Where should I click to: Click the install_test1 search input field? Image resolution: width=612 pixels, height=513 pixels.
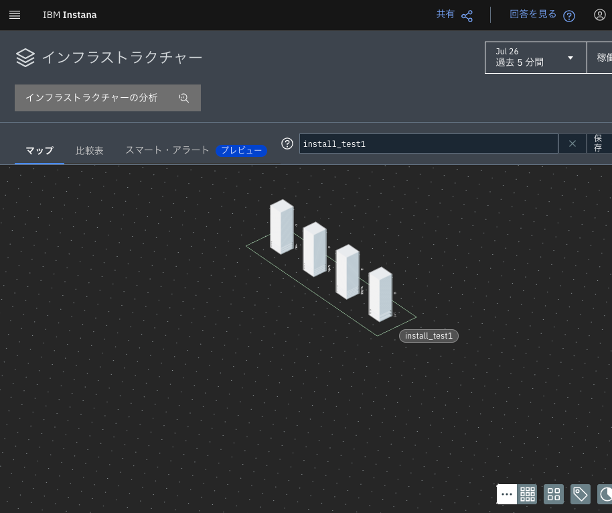428,144
